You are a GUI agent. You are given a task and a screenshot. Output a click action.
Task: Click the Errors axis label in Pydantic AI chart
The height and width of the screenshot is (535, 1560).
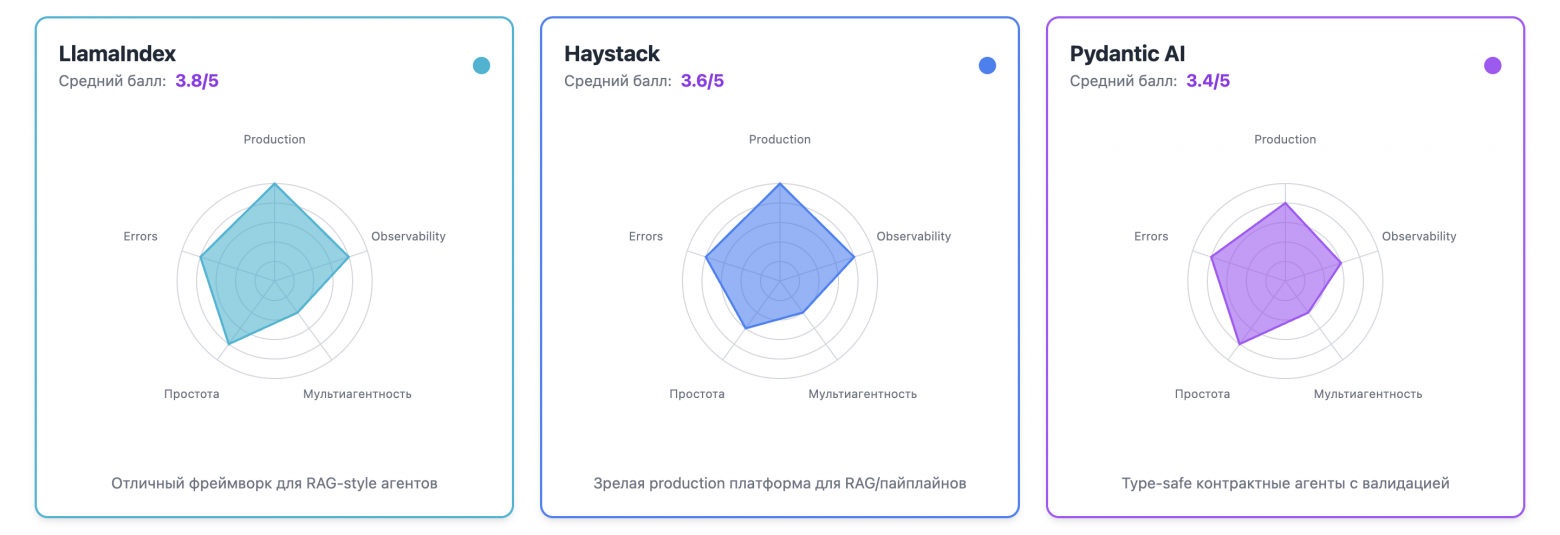[x=1151, y=236]
